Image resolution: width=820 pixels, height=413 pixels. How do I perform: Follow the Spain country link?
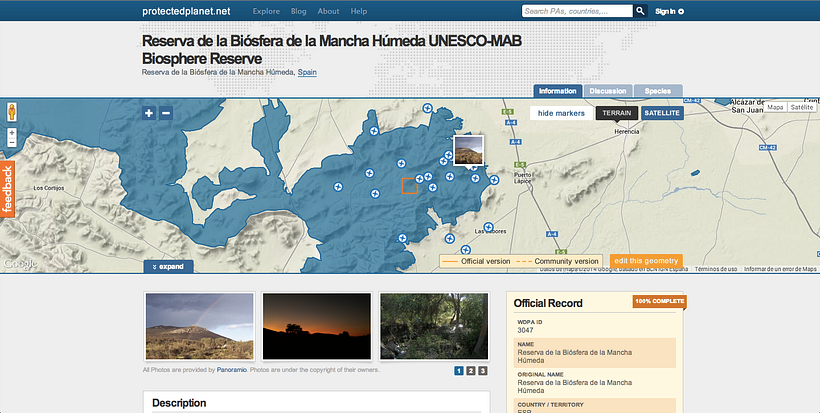[308, 72]
